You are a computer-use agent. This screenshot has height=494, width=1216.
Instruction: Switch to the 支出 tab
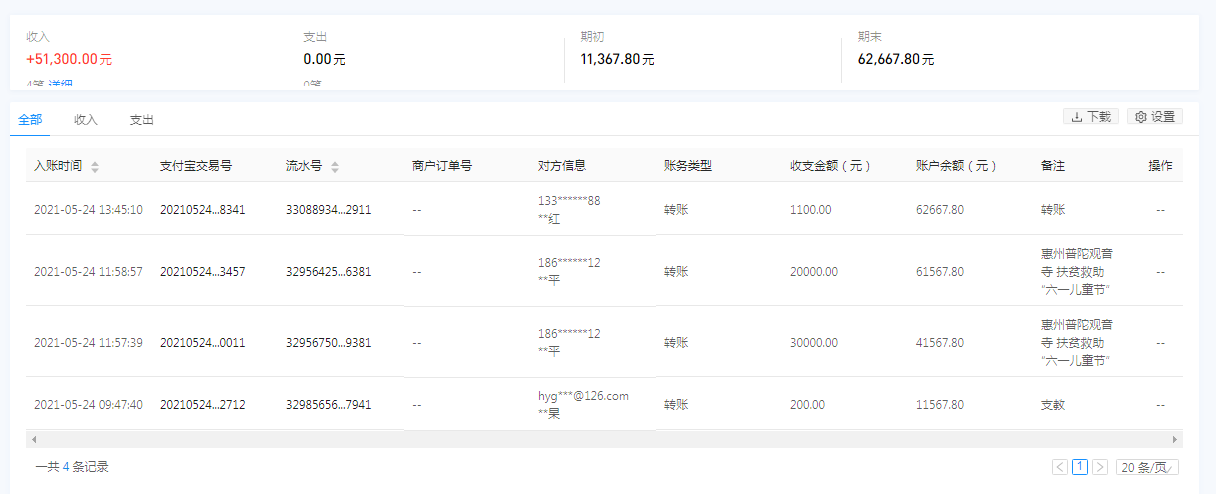(142, 120)
